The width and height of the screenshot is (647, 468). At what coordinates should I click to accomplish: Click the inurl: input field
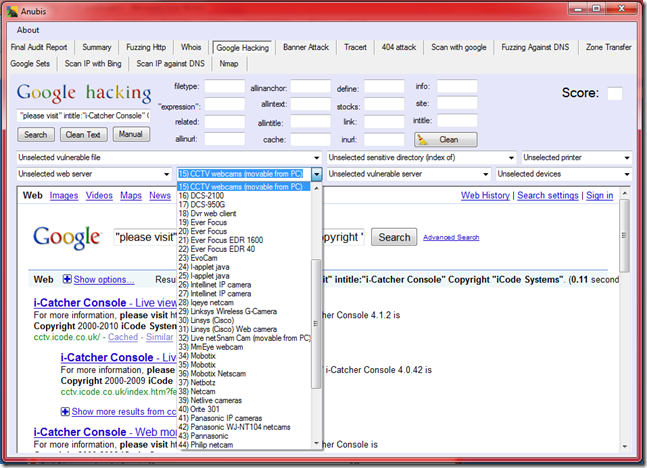(x=384, y=139)
